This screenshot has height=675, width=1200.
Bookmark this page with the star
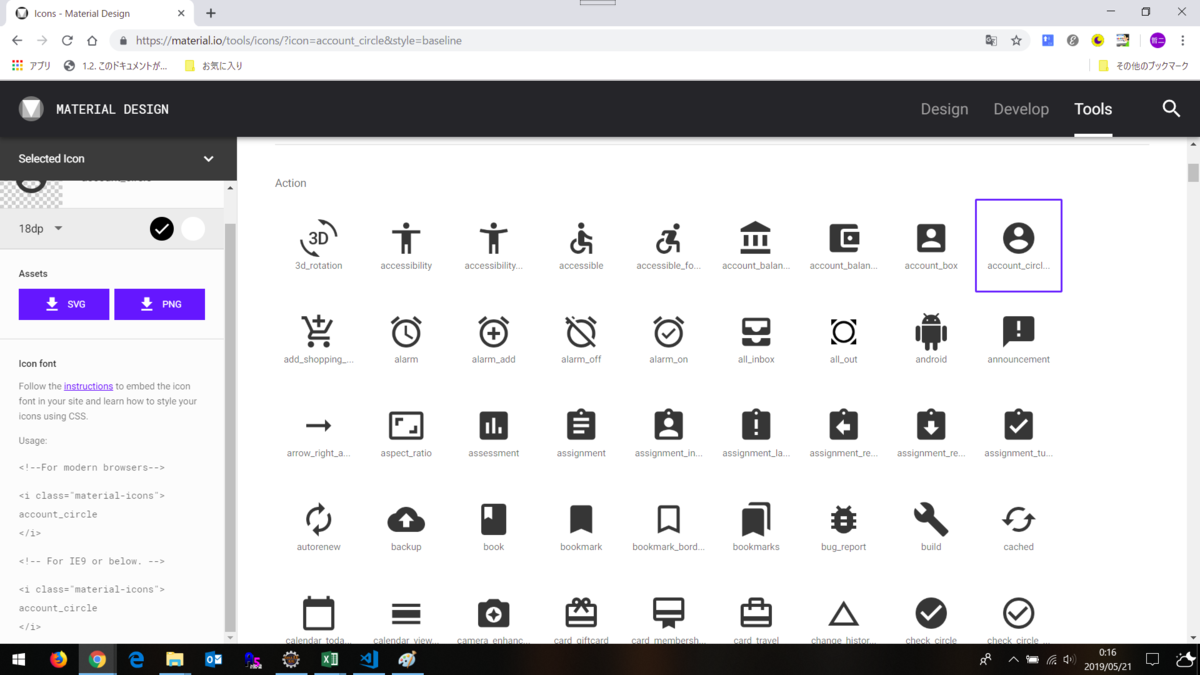1016,41
